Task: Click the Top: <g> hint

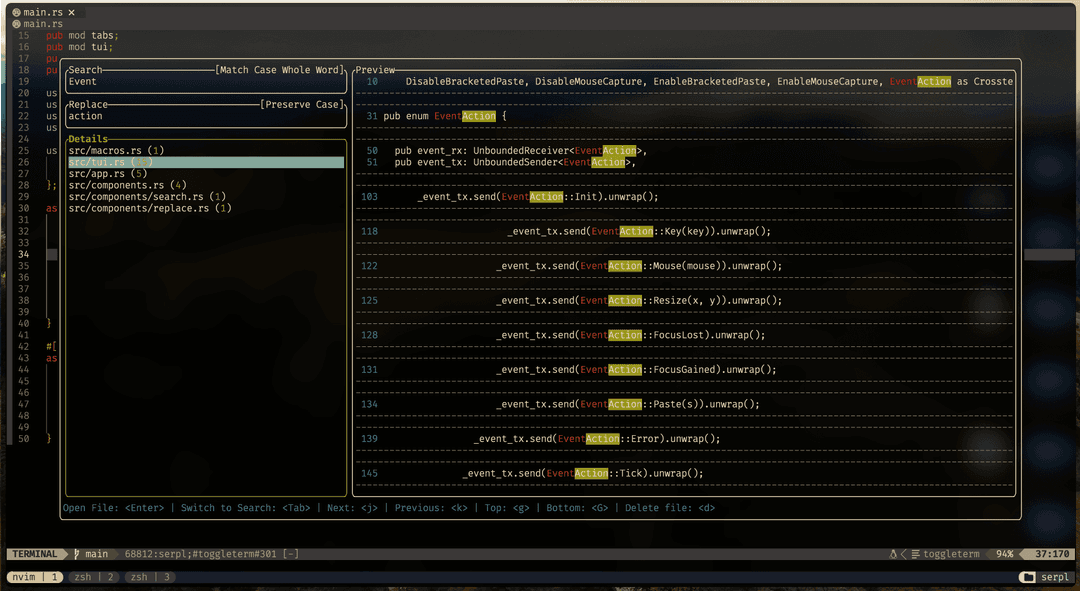Action: coord(507,508)
